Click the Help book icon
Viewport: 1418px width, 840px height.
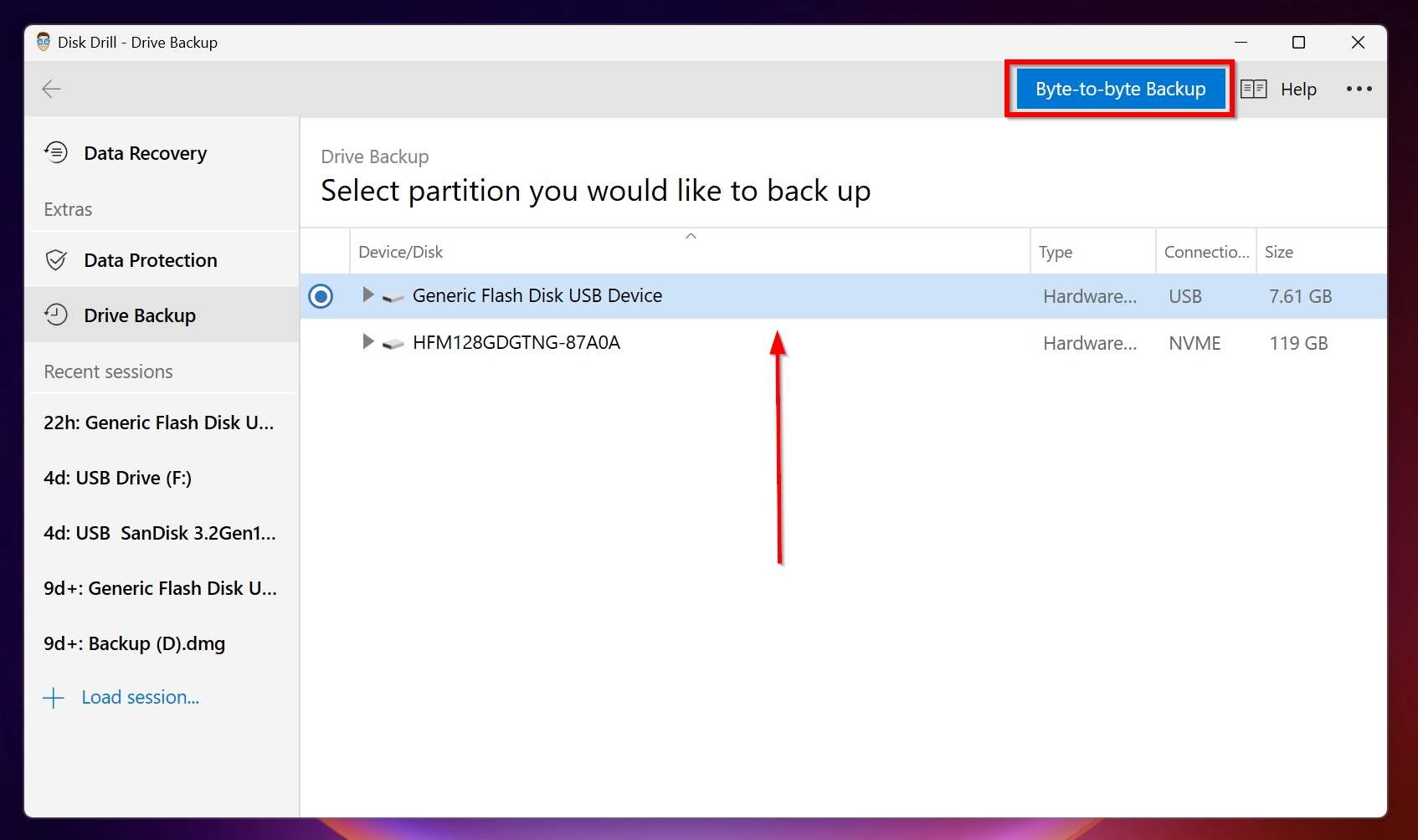(1253, 89)
